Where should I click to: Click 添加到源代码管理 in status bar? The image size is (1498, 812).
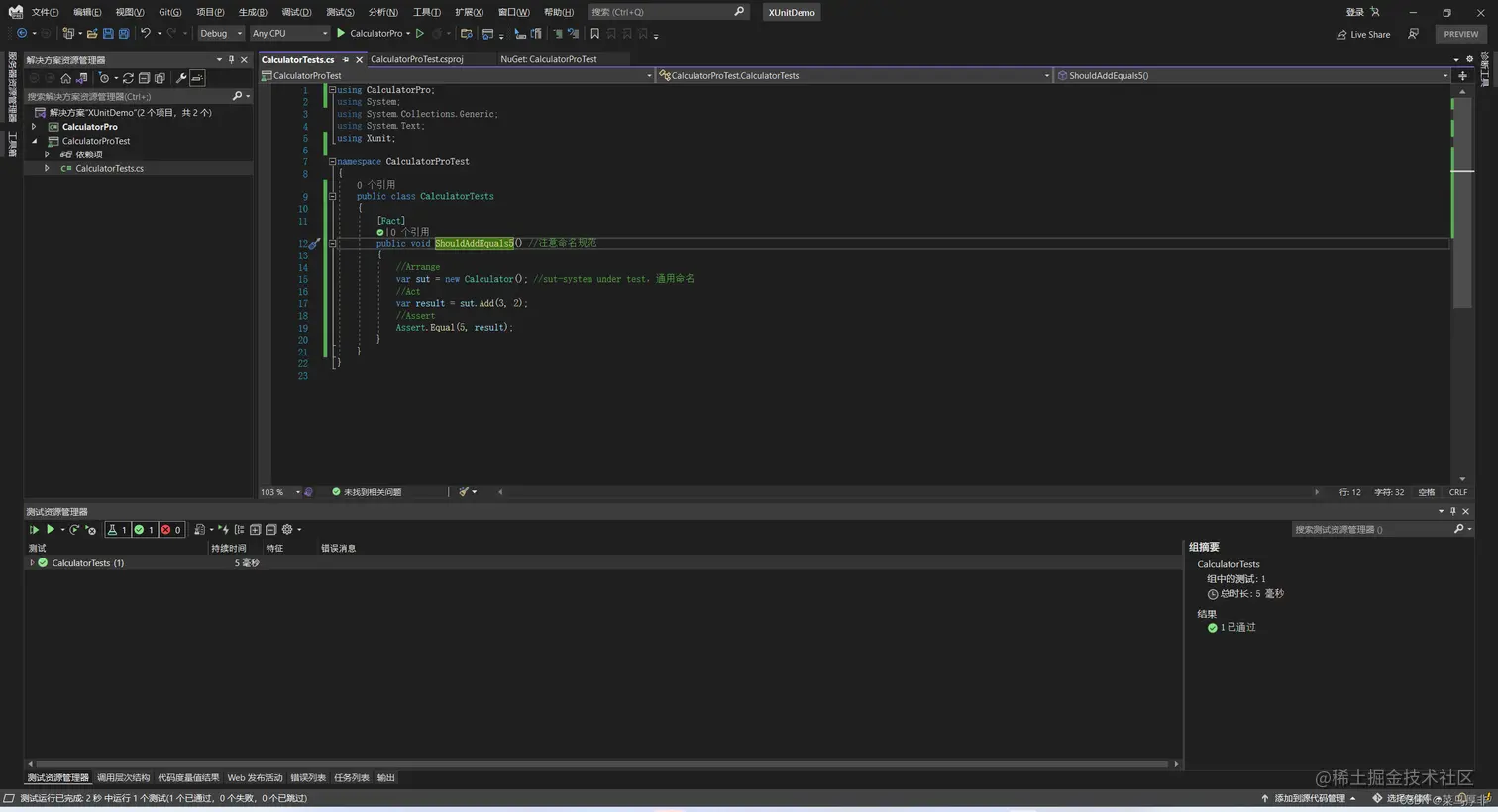[x=1309, y=798]
